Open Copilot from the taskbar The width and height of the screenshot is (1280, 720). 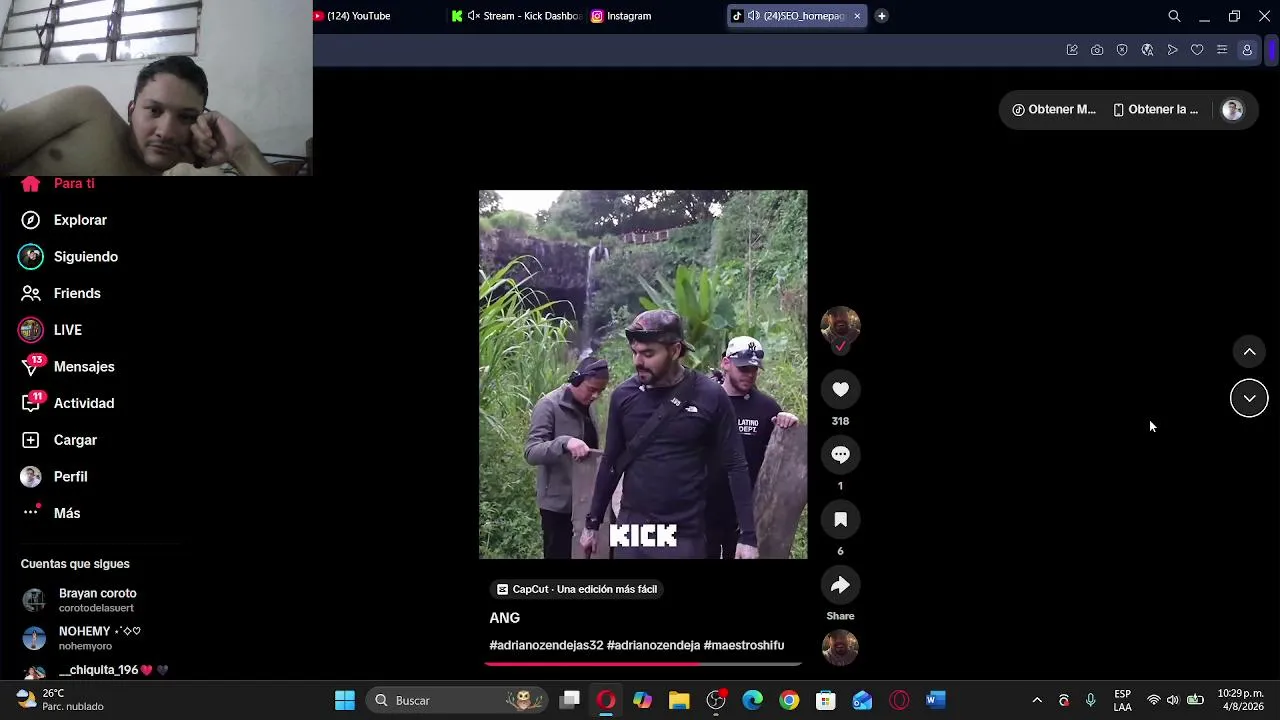click(x=642, y=700)
